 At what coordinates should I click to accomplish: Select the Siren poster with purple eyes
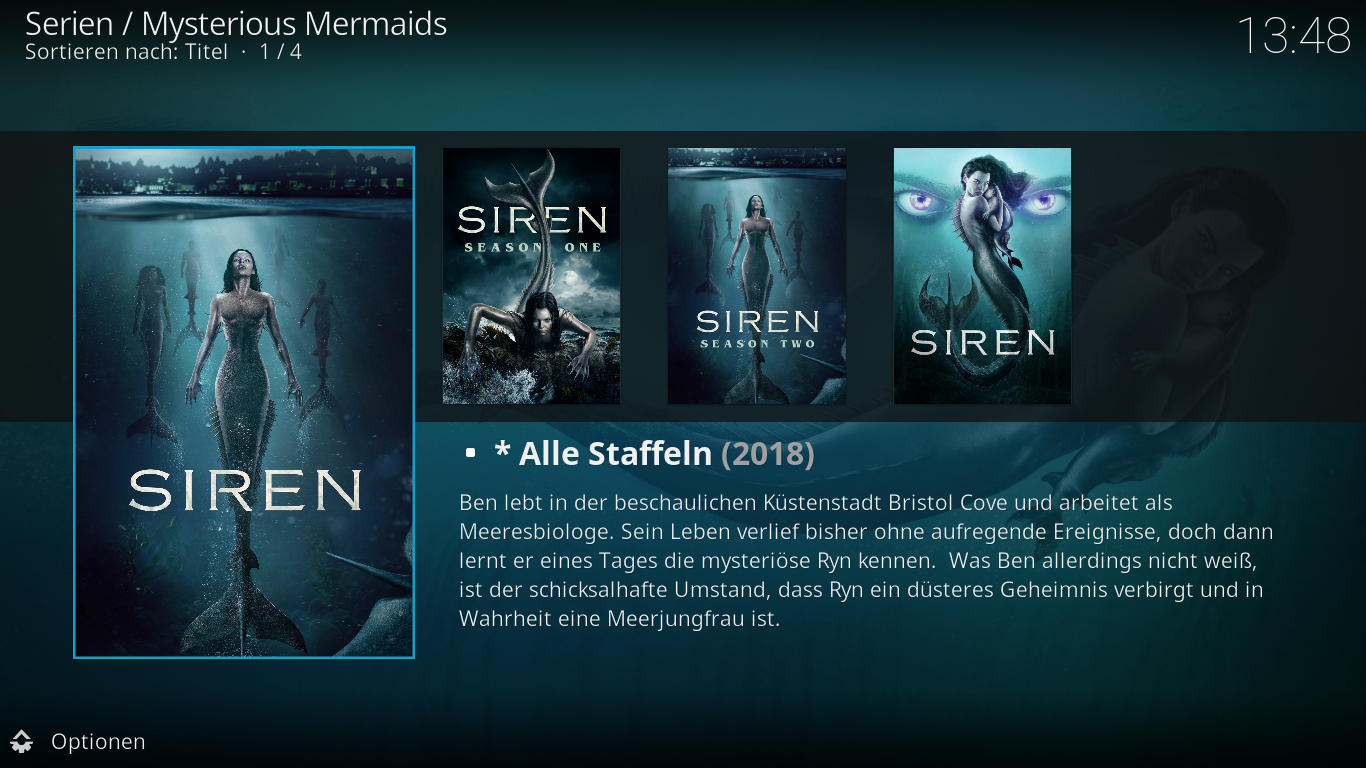pyautogui.click(x=982, y=276)
